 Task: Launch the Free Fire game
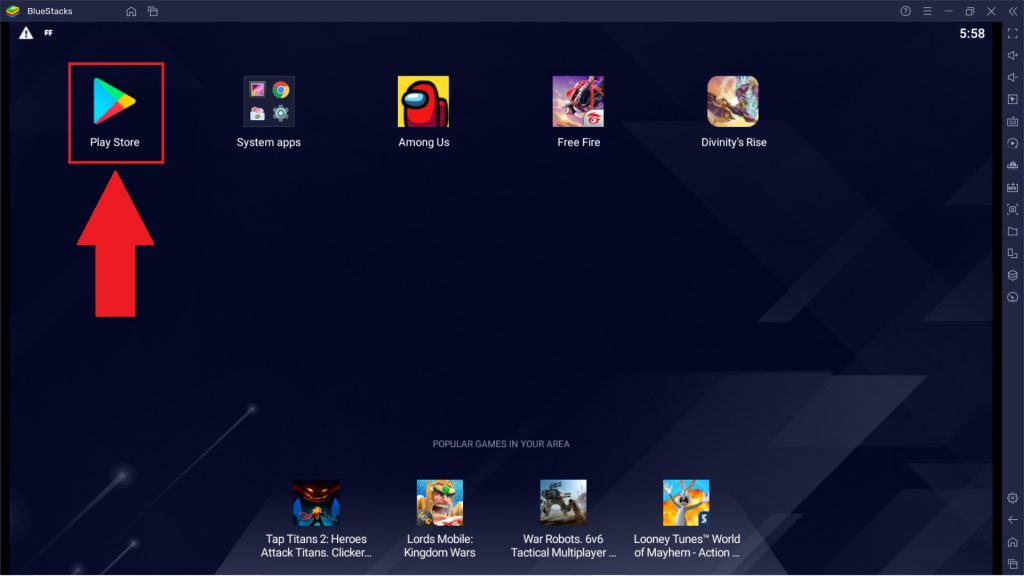coord(578,112)
